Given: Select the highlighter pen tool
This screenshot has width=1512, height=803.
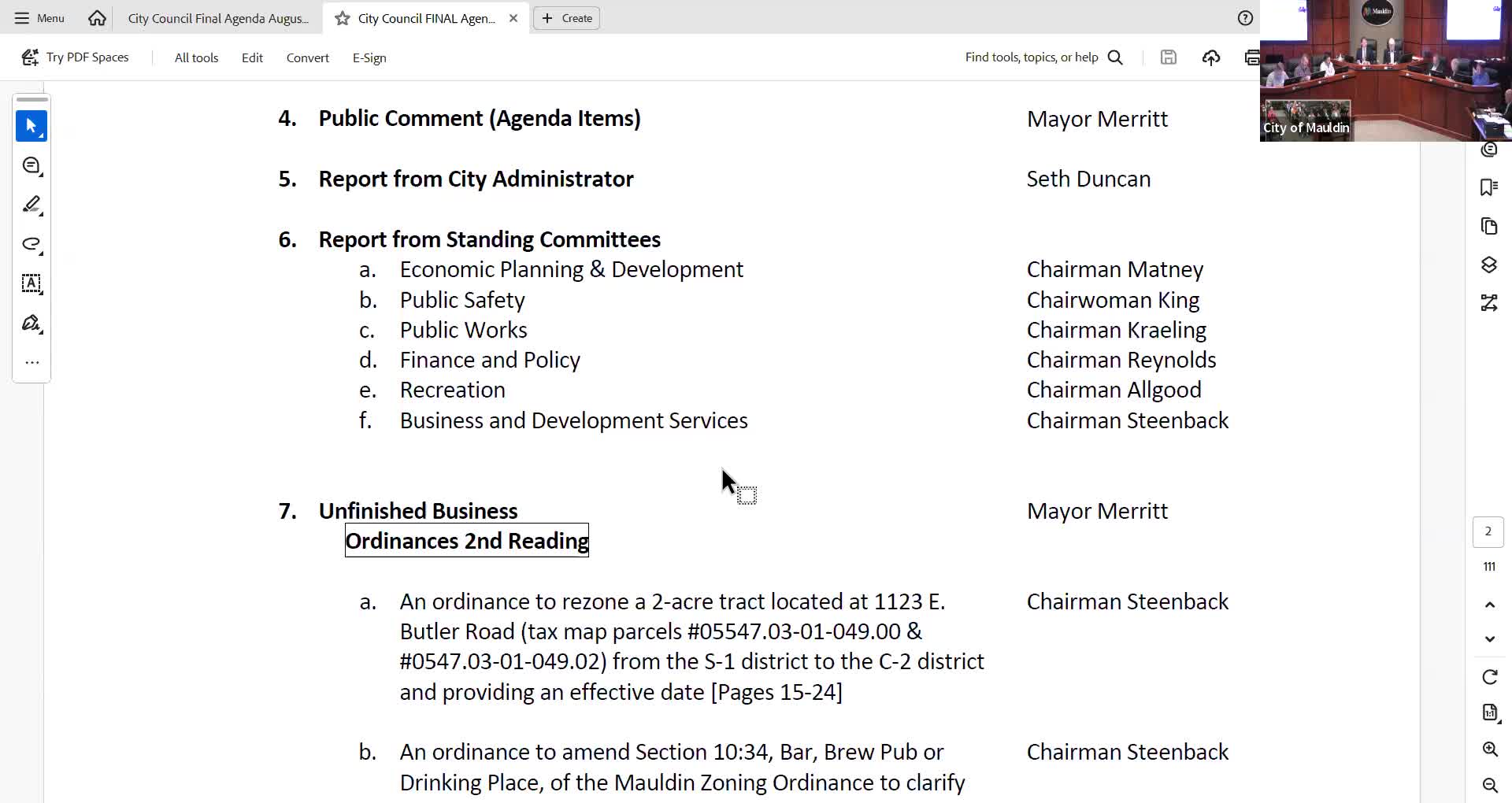Looking at the screenshot, I should point(31,205).
